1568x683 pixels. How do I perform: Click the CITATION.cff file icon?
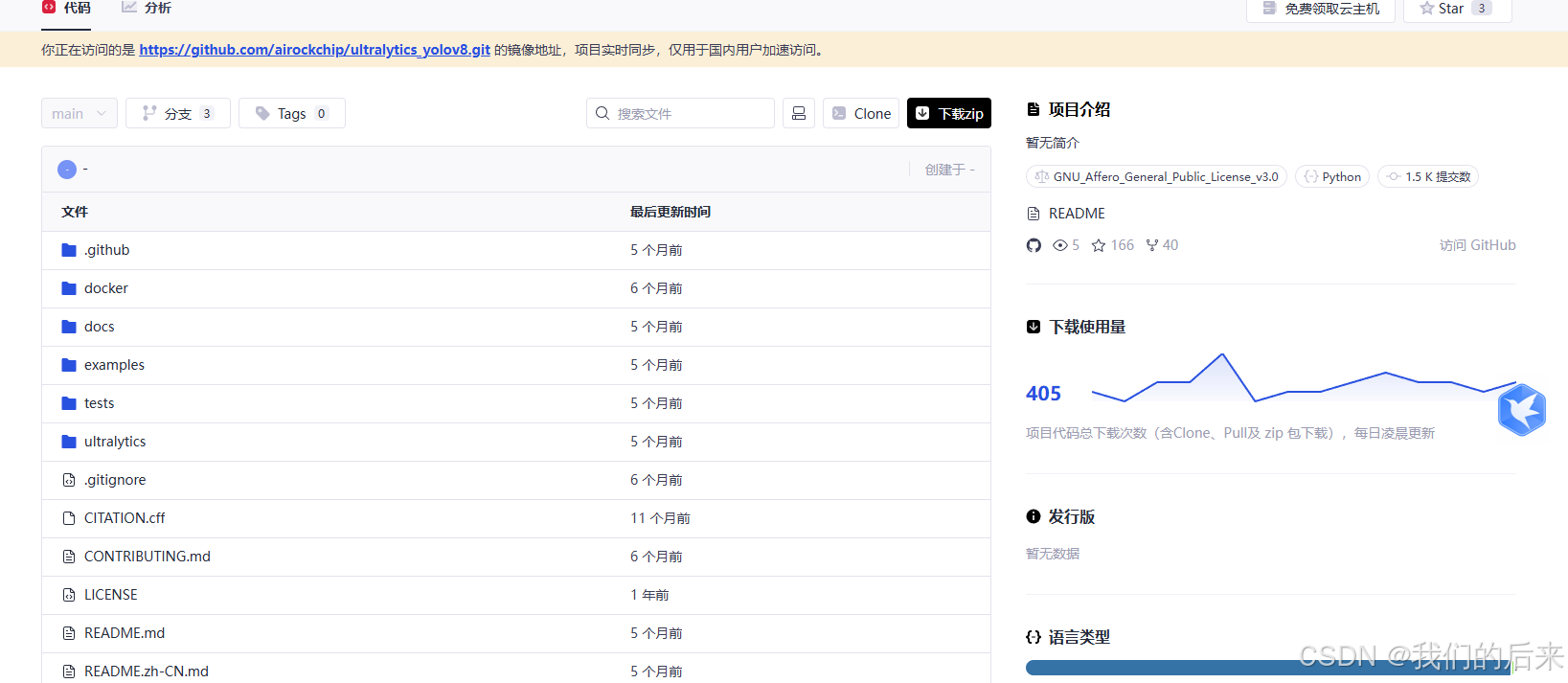point(69,518)
